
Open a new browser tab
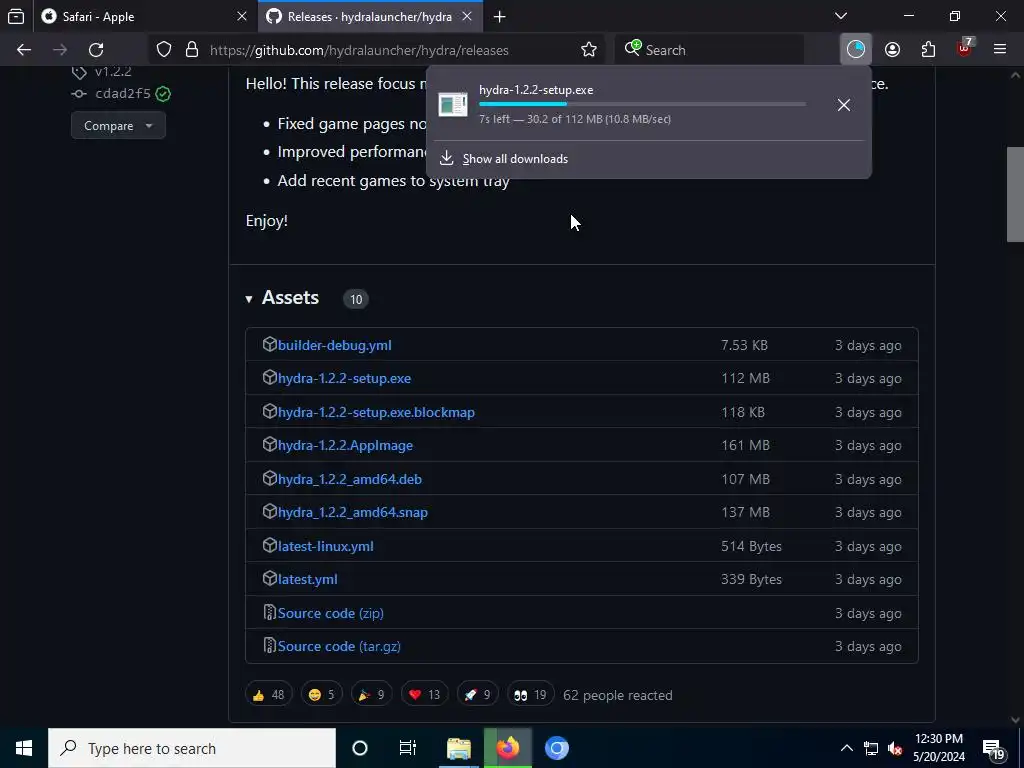500,16
